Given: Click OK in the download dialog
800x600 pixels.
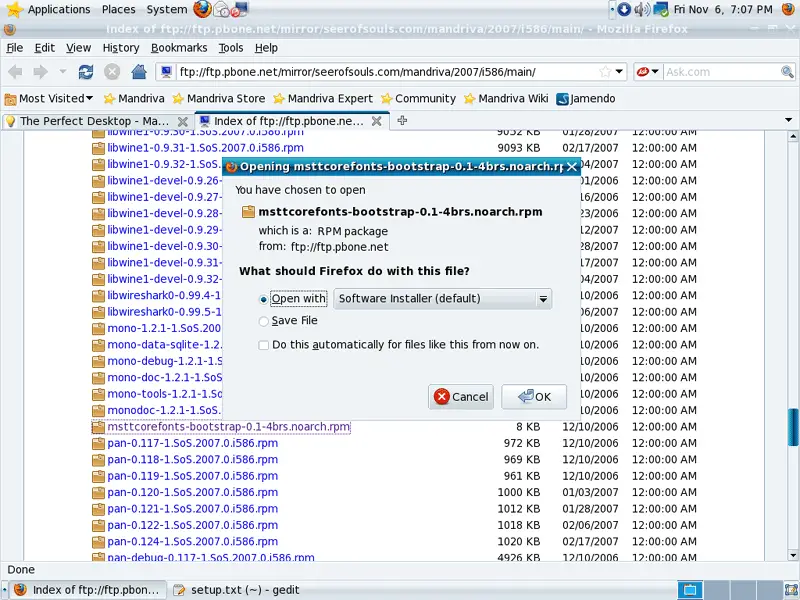Looking at the screenshot, I should pos(534,397).
